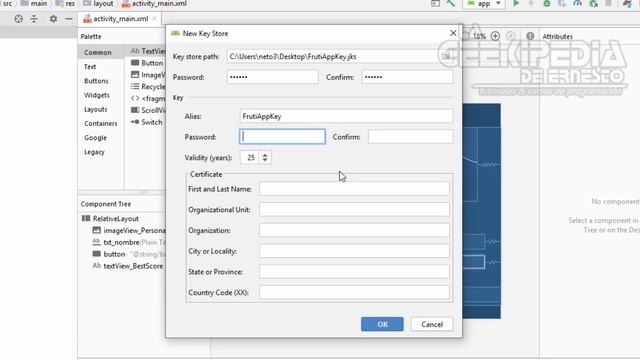Click the Alias field containing FrutiAppKey

point(346,116)
